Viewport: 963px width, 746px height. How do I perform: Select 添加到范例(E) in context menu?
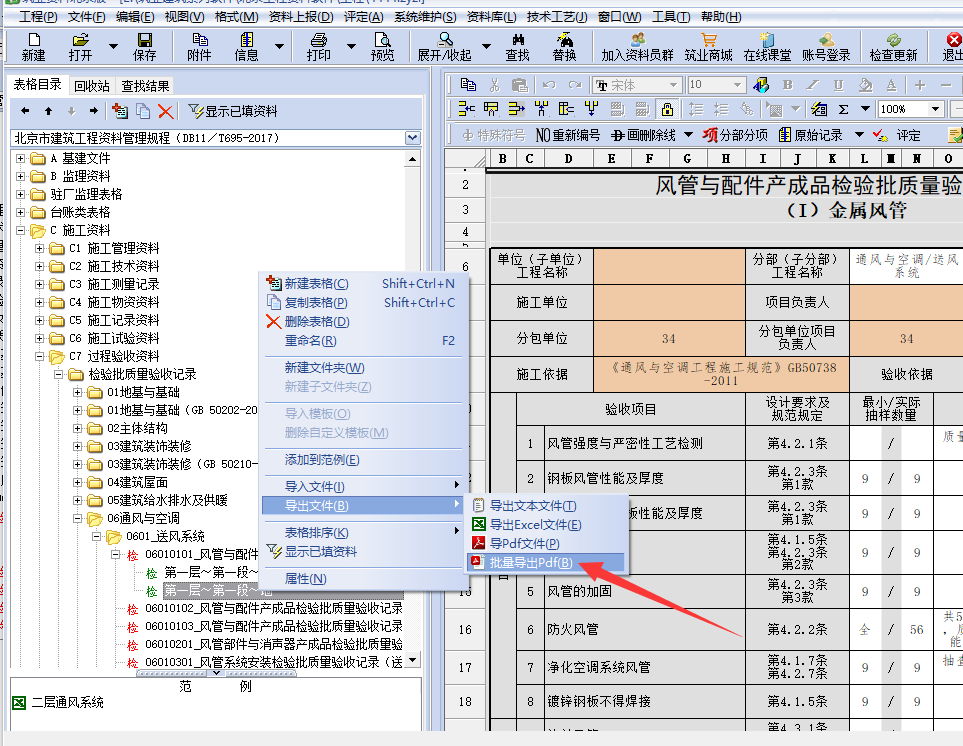pyautogui.click(x=363, y=460)
